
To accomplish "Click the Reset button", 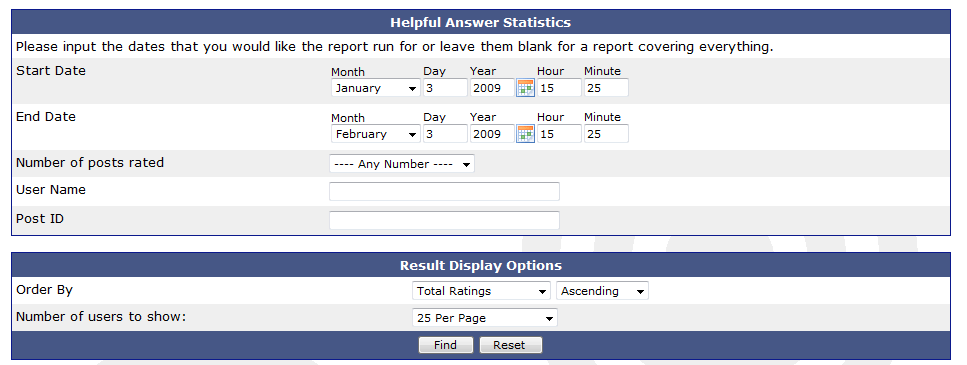I will 511,345.
